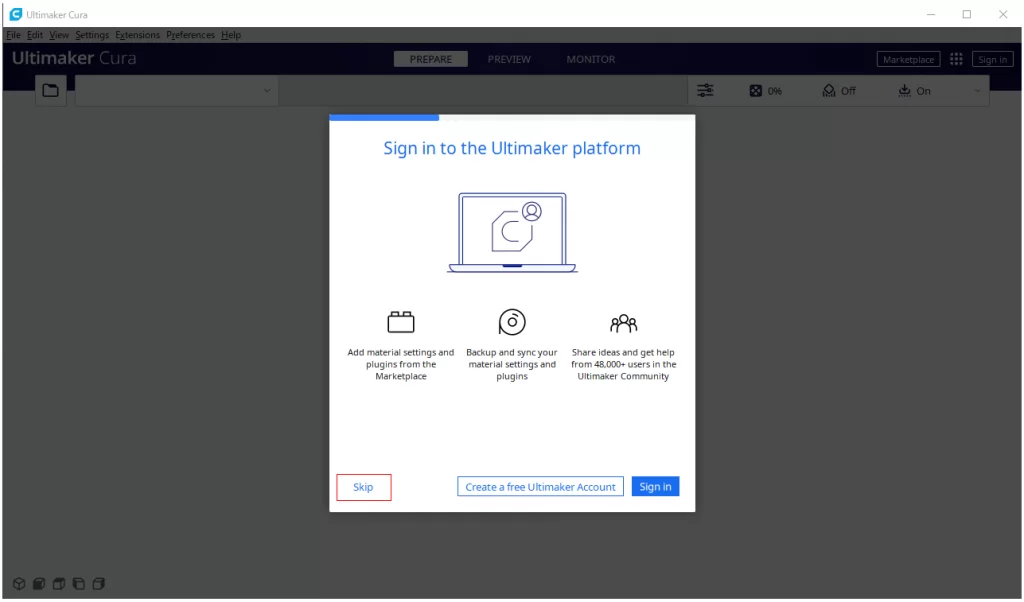
Task: Click the blue Sign in dialog button
Action: coord(655,487)
